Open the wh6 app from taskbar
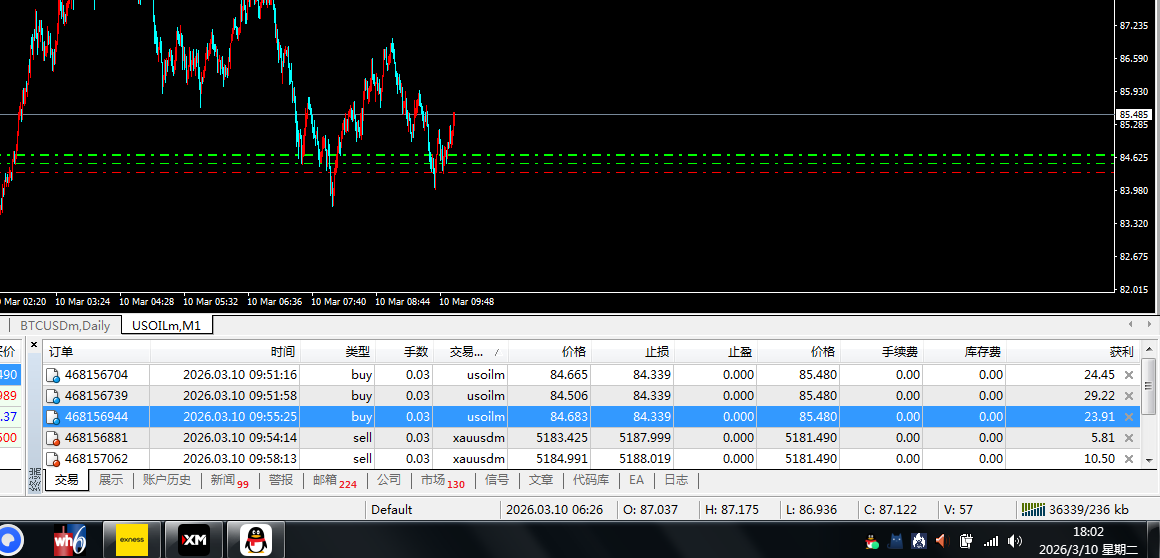The width and height of the screenshot is (1160, 558). (x=72, y=540)
